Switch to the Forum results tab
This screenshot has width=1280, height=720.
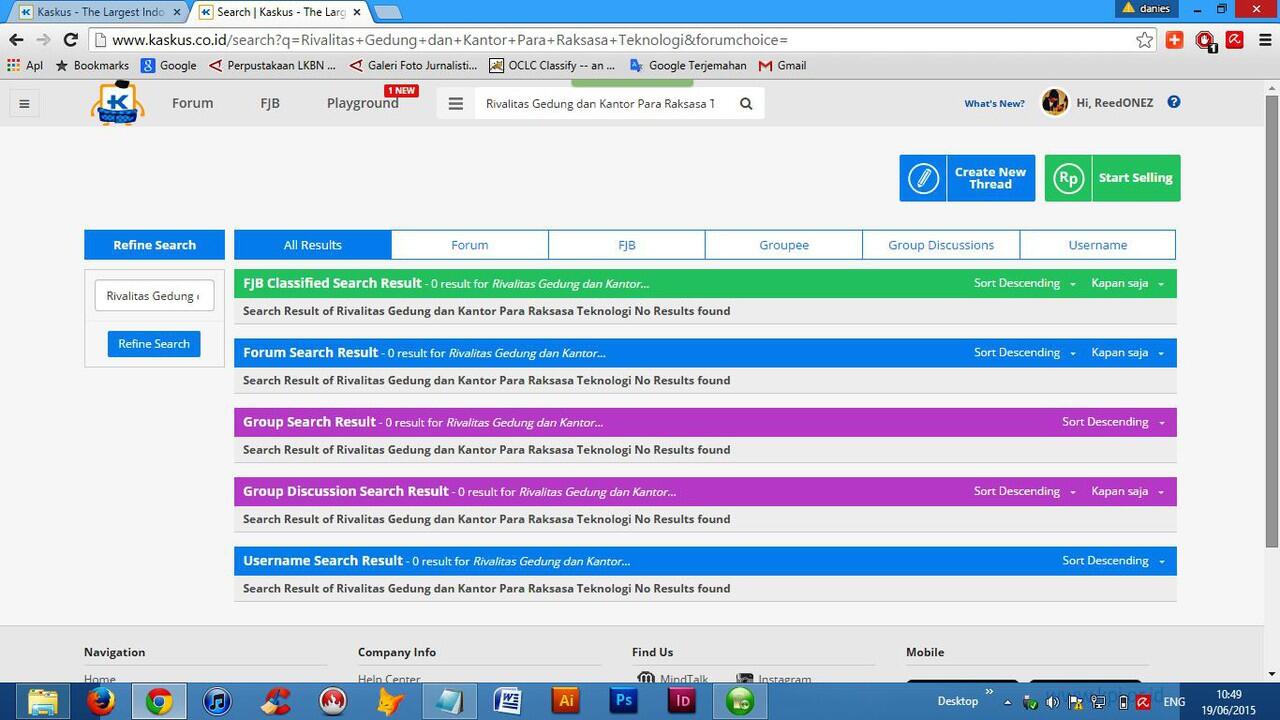[x=470, y=245]
